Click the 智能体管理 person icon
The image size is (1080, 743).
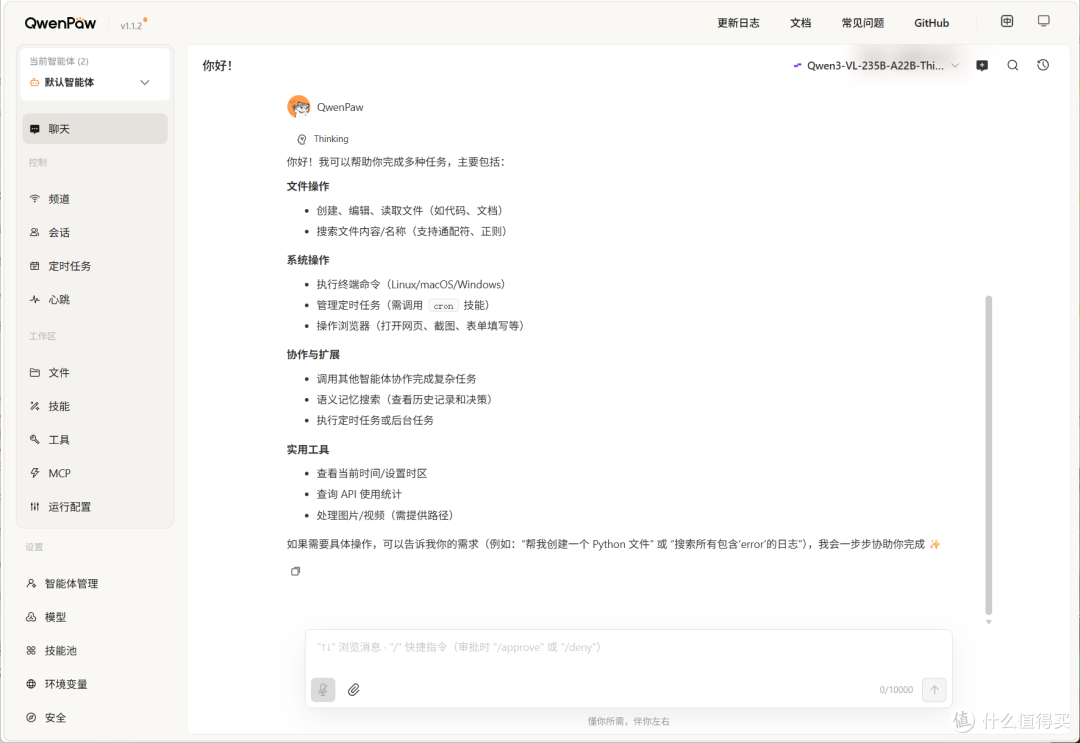click(x=31, y=583)
